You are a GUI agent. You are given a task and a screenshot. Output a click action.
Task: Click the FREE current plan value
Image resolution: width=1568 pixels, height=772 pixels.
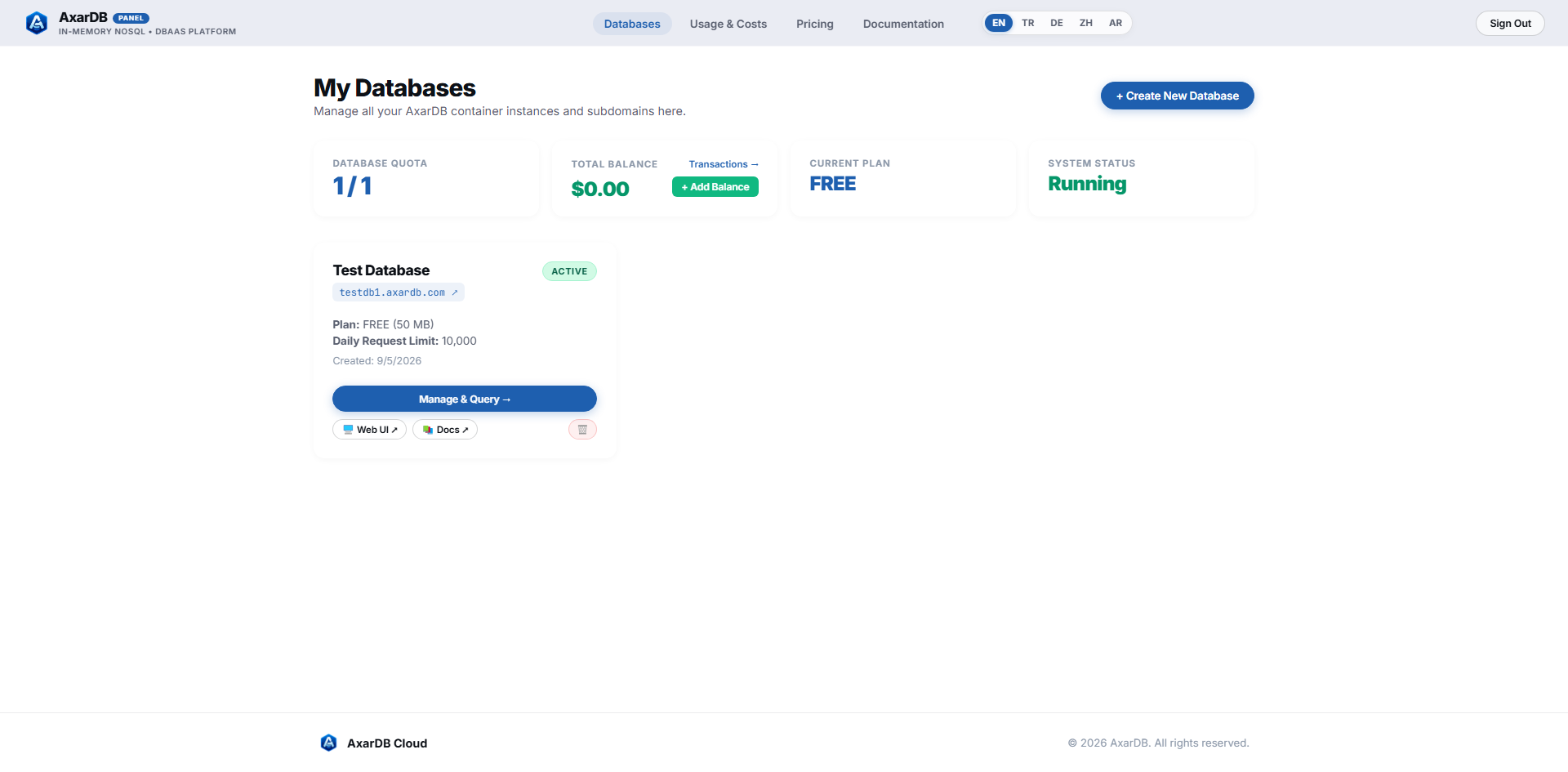tap(833, 184)
